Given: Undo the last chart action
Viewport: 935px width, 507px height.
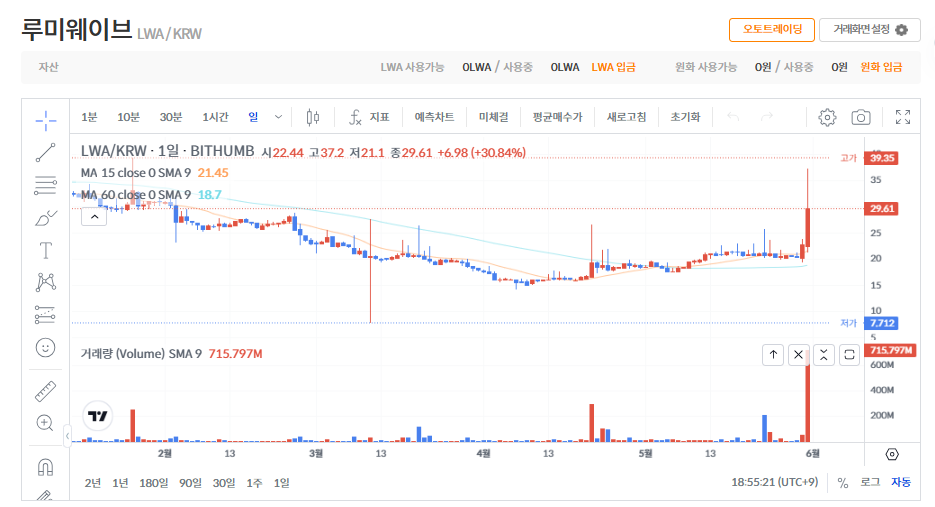Looking at the screenshot, I should [733, 117].
